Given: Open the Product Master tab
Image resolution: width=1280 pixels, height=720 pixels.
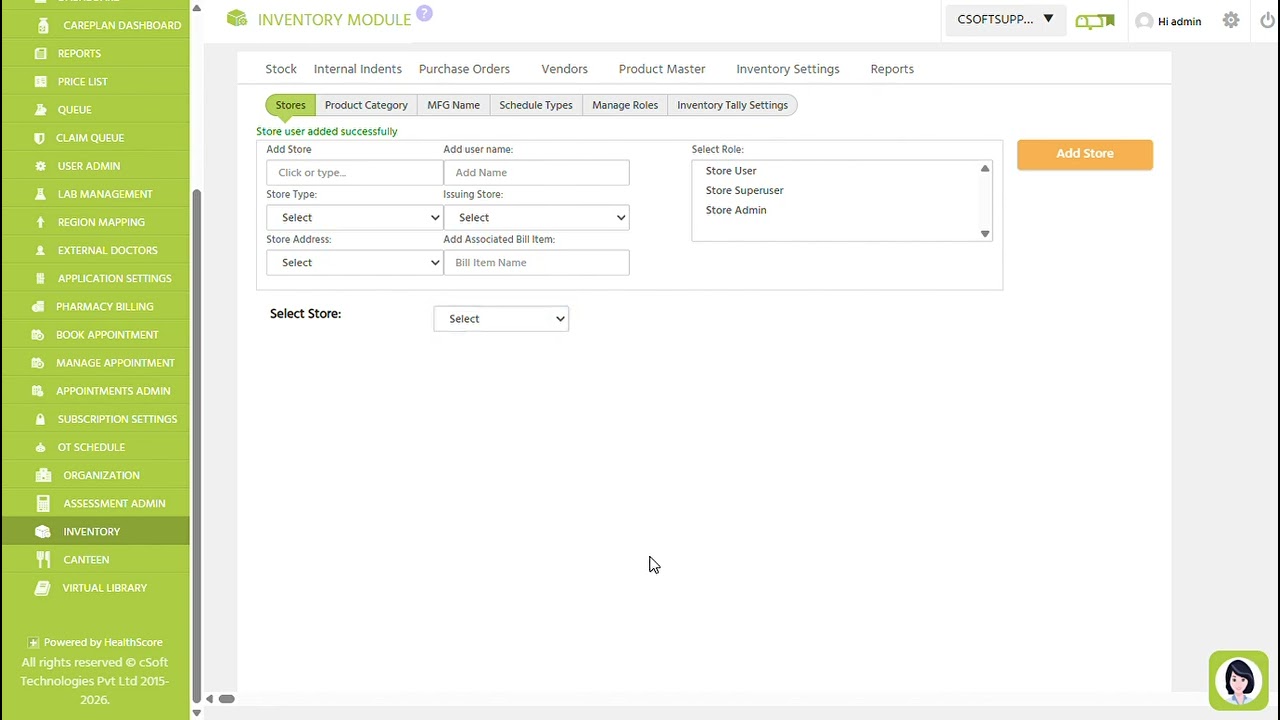Looking at the screenshot, I should point(662,69).
